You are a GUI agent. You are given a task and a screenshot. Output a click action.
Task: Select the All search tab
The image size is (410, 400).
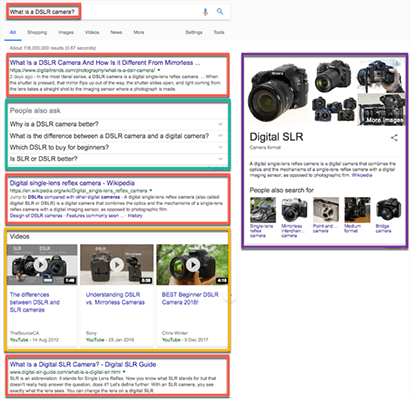(x=13, y=32)
